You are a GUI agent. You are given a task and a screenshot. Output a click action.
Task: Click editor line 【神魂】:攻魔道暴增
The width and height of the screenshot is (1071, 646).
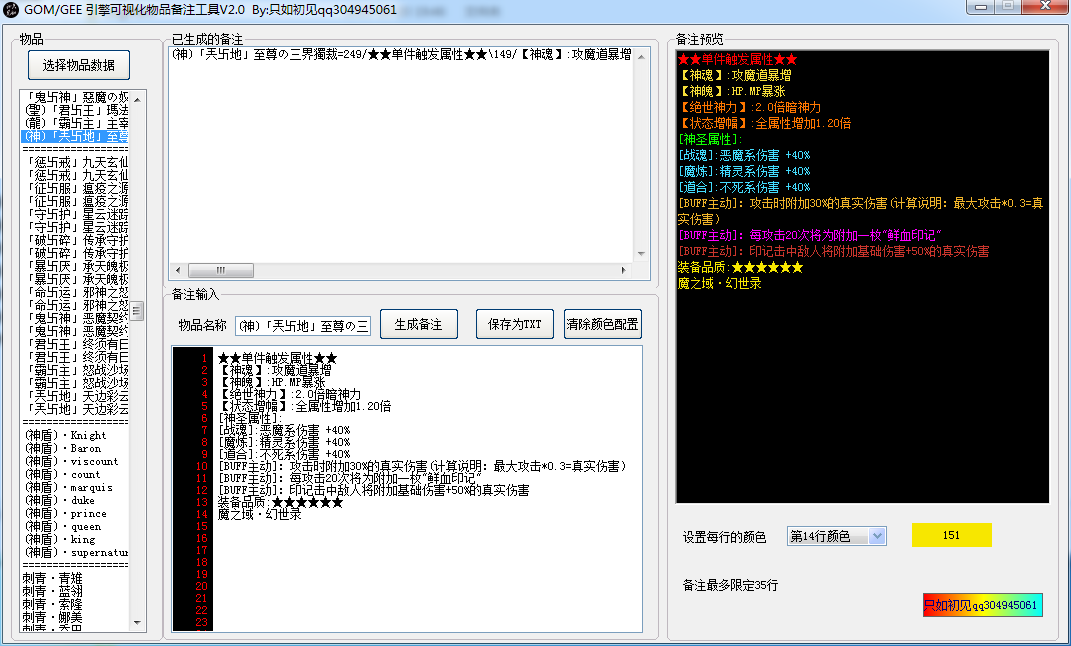[x=275, y=370]
